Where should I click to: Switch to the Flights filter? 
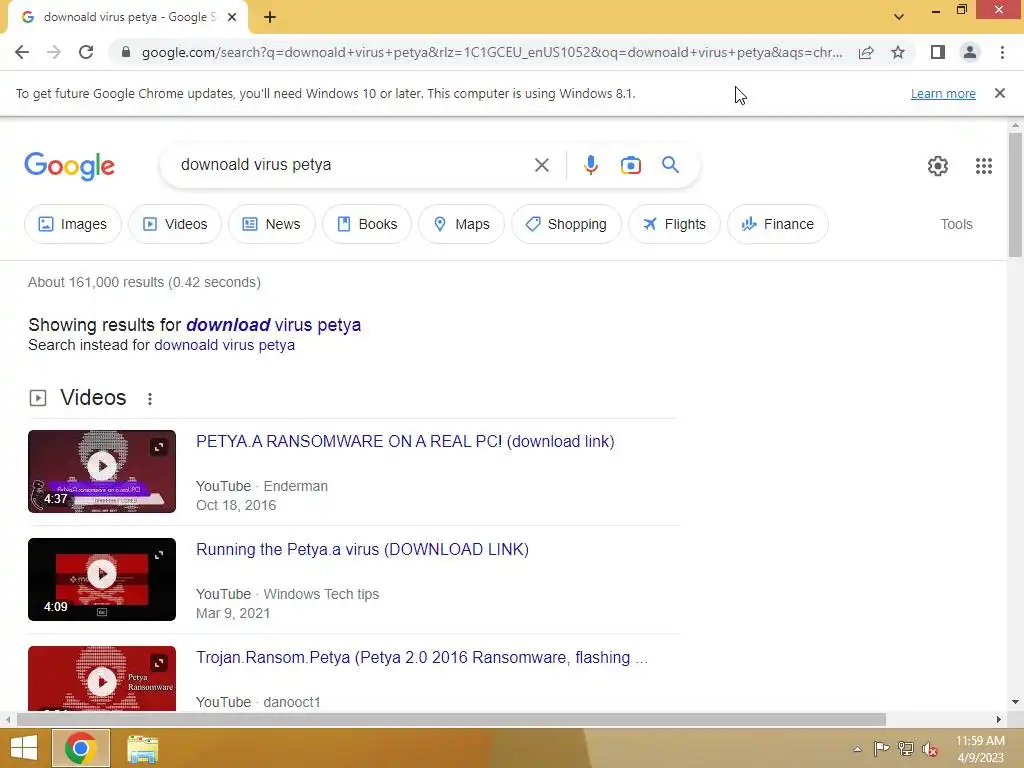click(674, 224)
